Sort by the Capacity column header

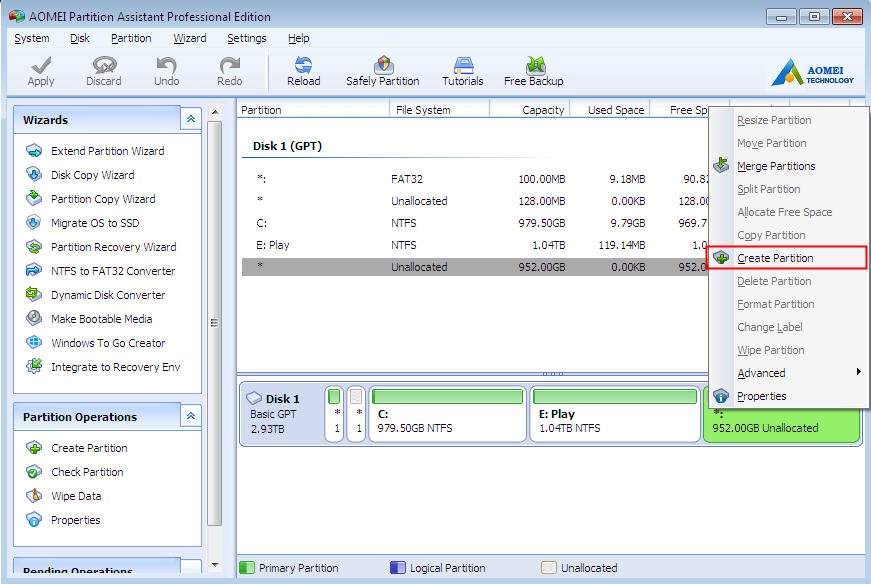pyautogui.click(x=530, y=110)
